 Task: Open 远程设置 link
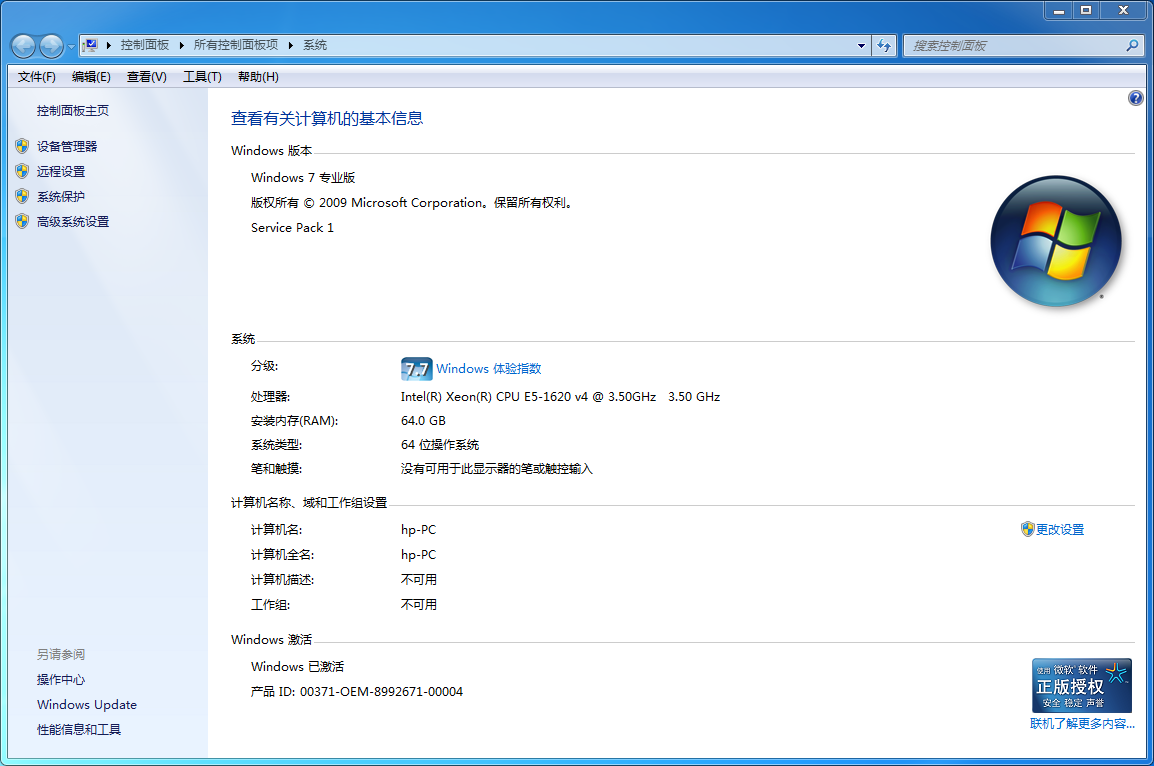[x=61, y=171]
